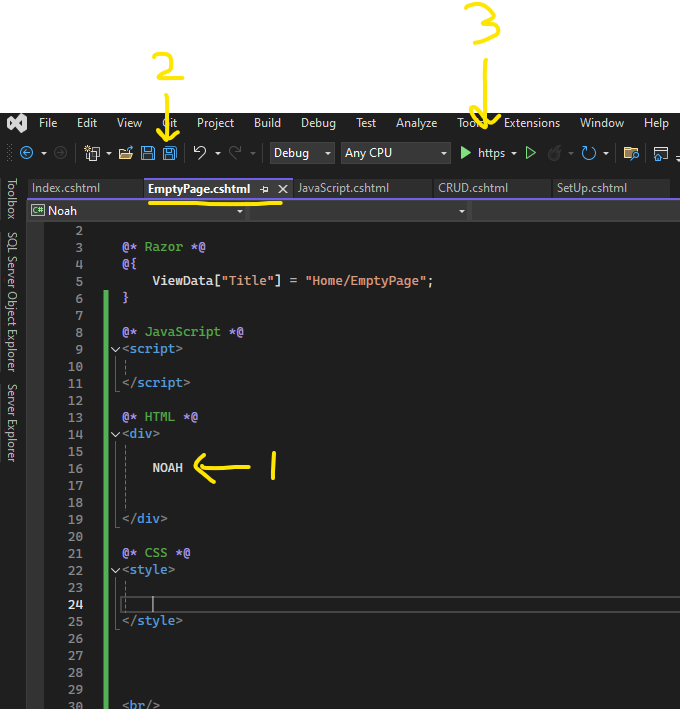Open the Analyze menu
The image size is (680, 709).
click(416, 123)
